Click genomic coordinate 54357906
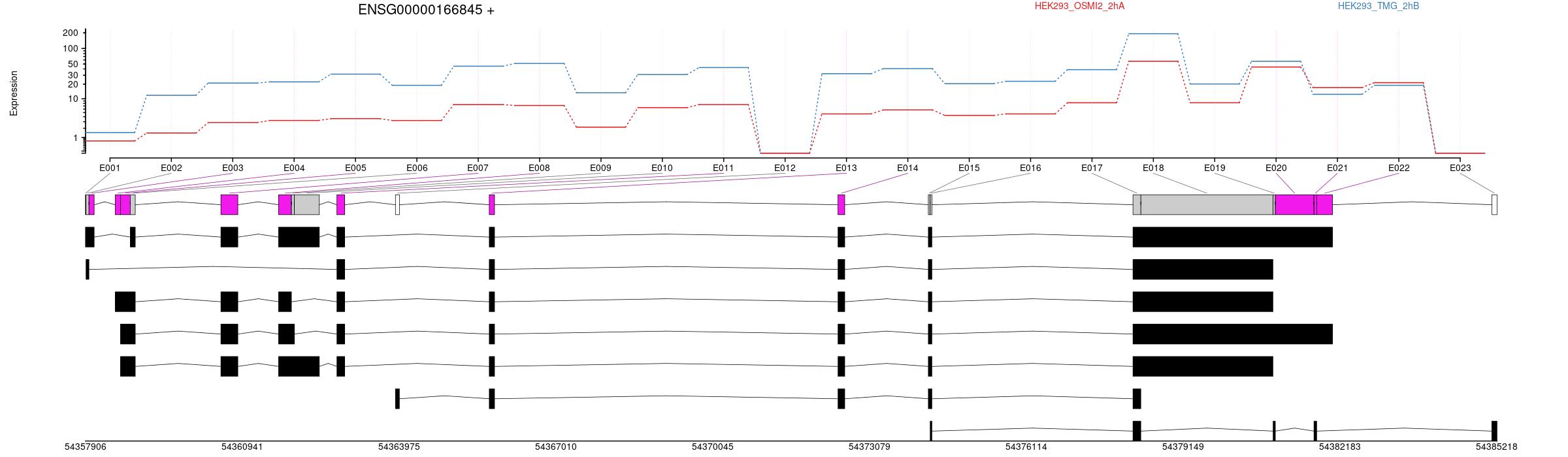This screenshot has height=457, width=1568. coord(86,447)
